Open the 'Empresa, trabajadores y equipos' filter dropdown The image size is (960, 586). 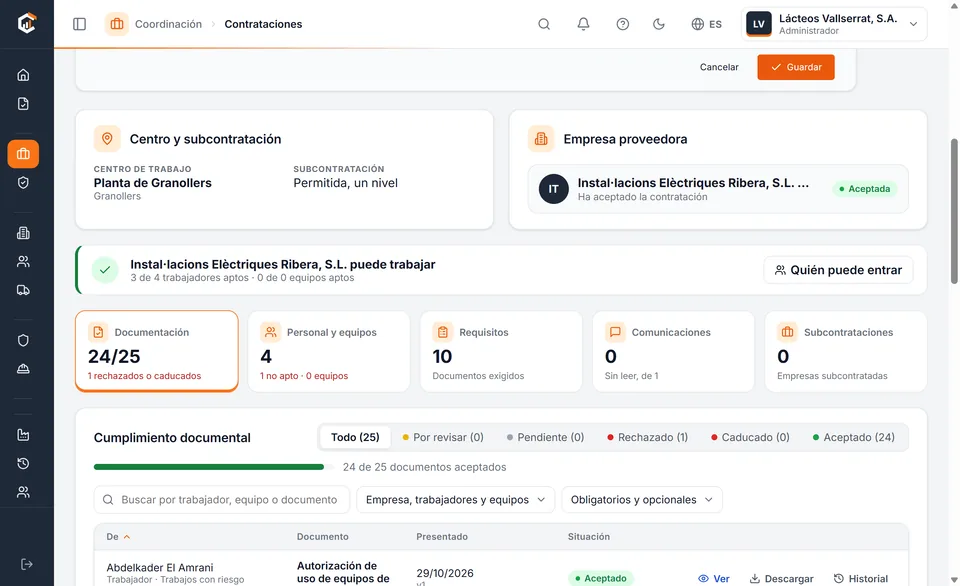[456, 500]
